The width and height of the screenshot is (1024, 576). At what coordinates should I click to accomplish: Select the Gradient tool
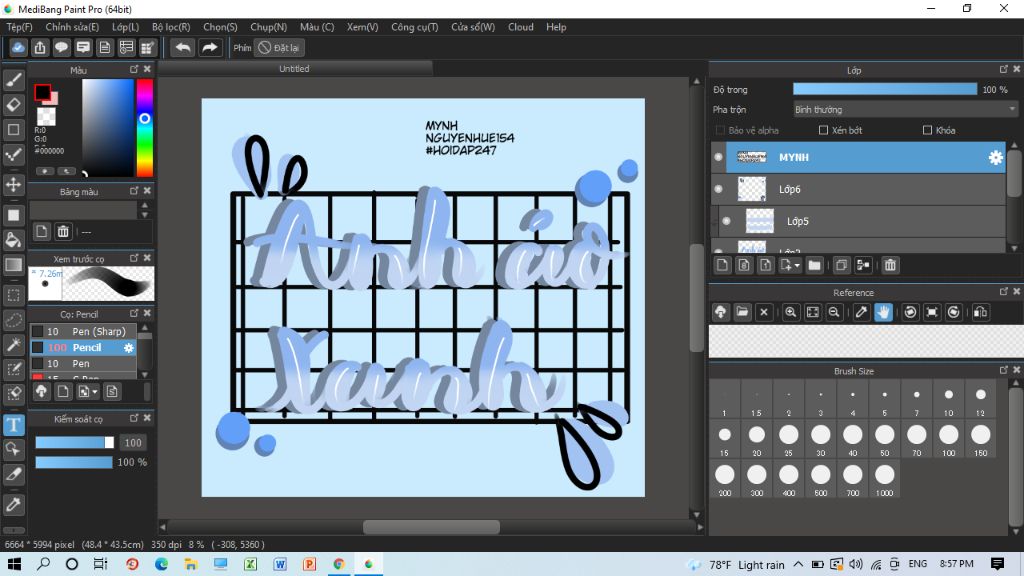click(x=14, y=264)
